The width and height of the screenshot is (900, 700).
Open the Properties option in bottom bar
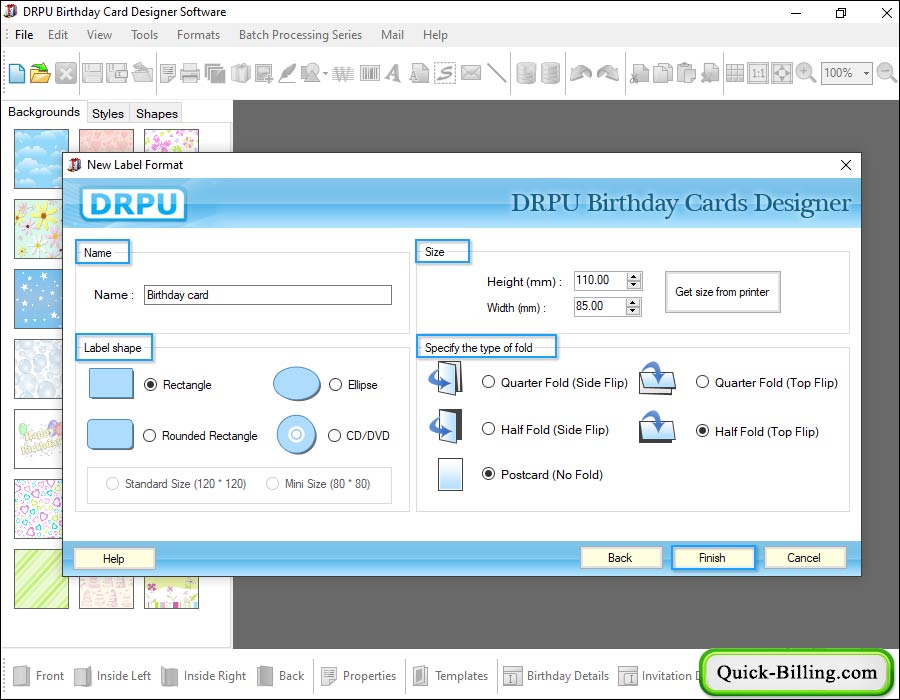359,676
